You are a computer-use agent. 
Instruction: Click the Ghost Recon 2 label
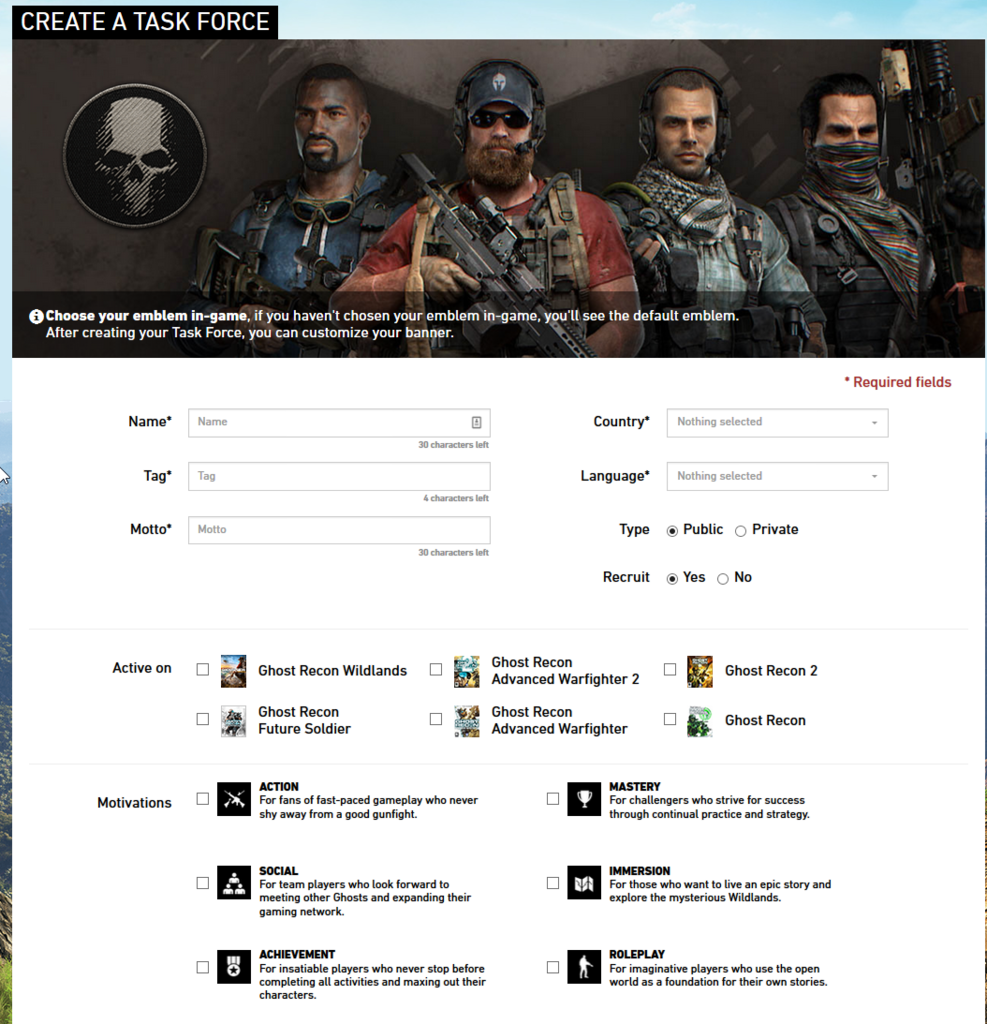[x=771, y=671]
